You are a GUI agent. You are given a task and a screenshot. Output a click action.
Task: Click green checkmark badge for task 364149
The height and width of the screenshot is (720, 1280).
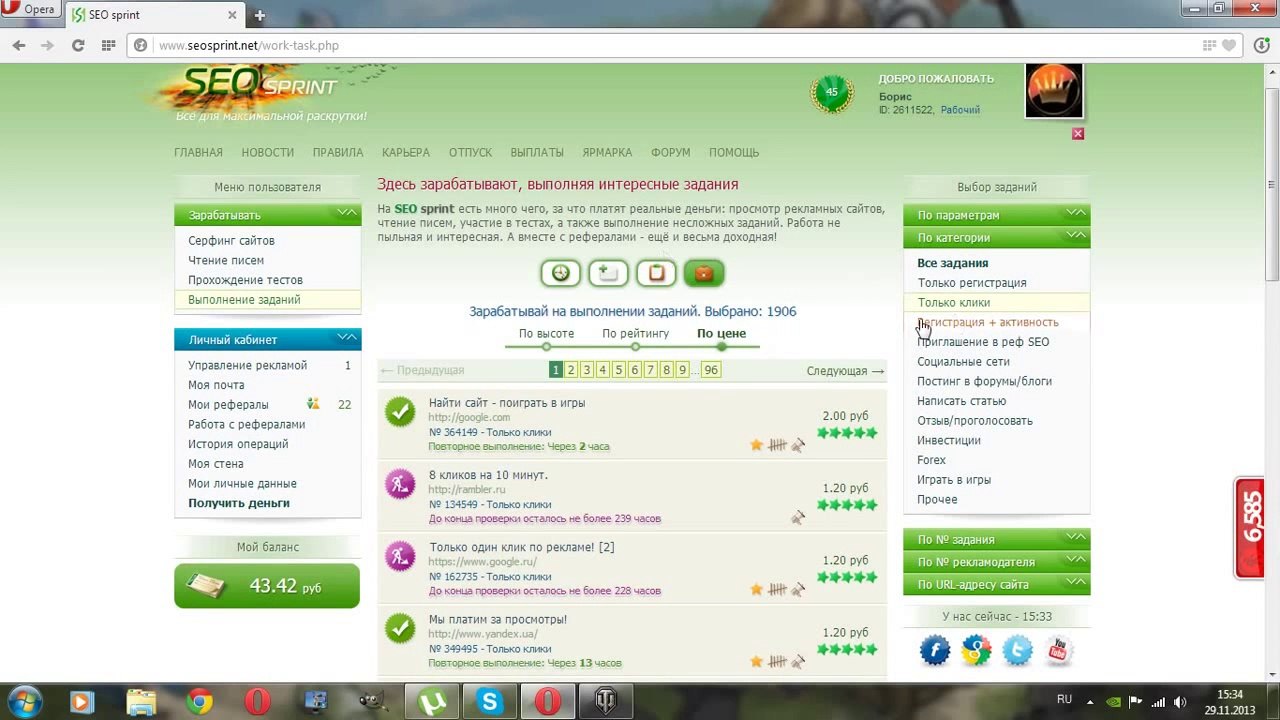click(x=401, y=412)
